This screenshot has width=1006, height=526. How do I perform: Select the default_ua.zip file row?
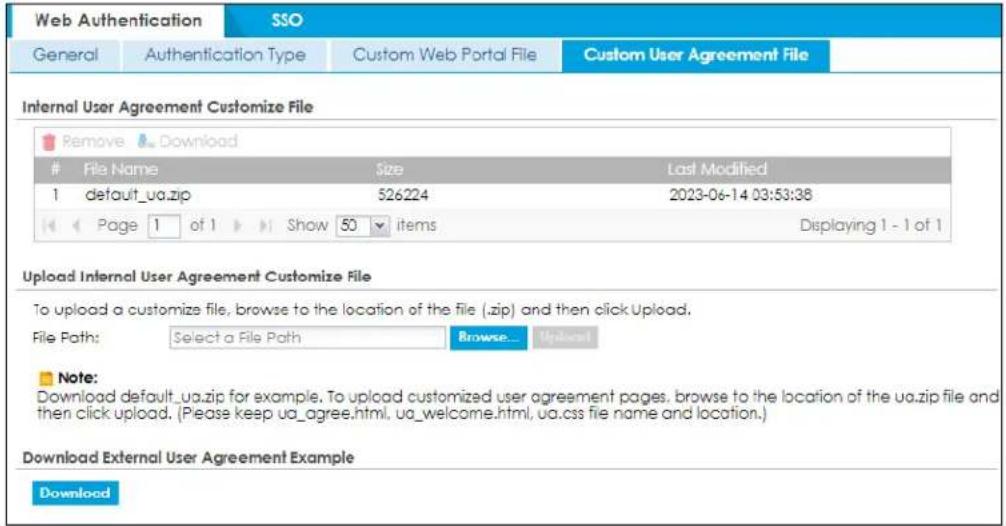[492, 195]
